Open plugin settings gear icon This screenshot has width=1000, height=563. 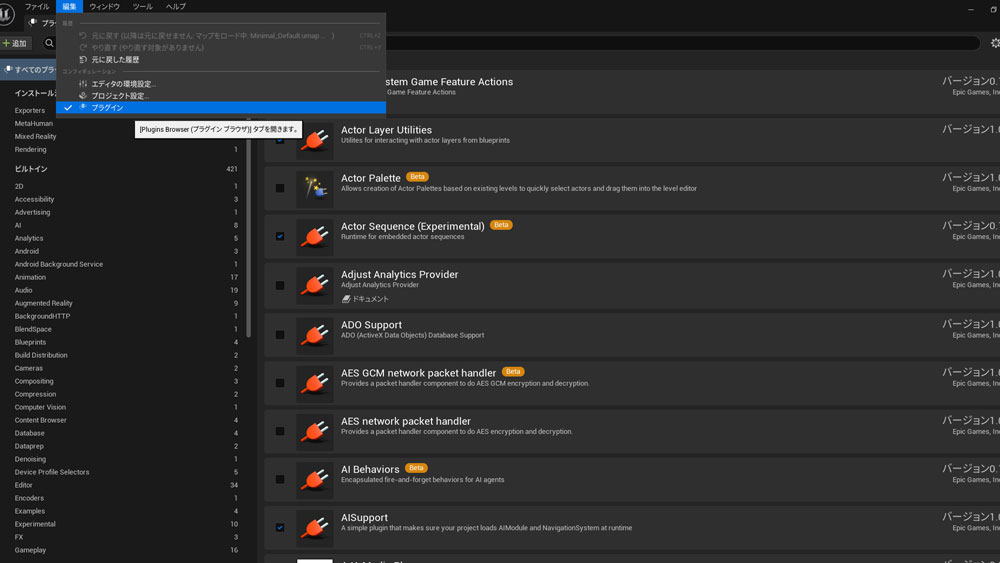995,43
